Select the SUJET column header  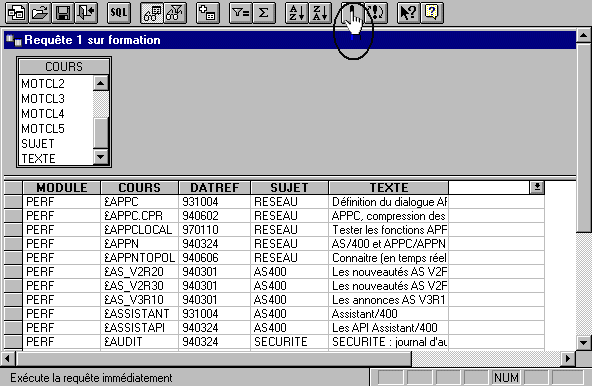[289, 188]
